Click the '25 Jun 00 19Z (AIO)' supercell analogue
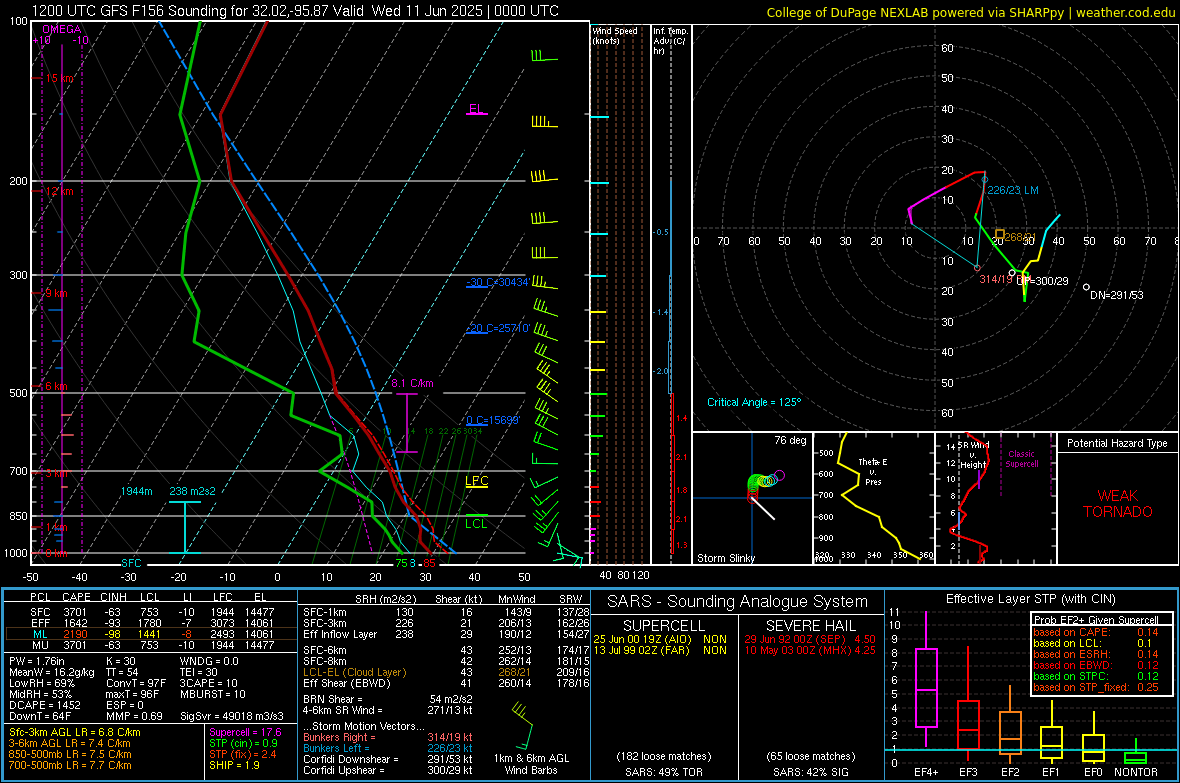 click(x=642, y=639)
